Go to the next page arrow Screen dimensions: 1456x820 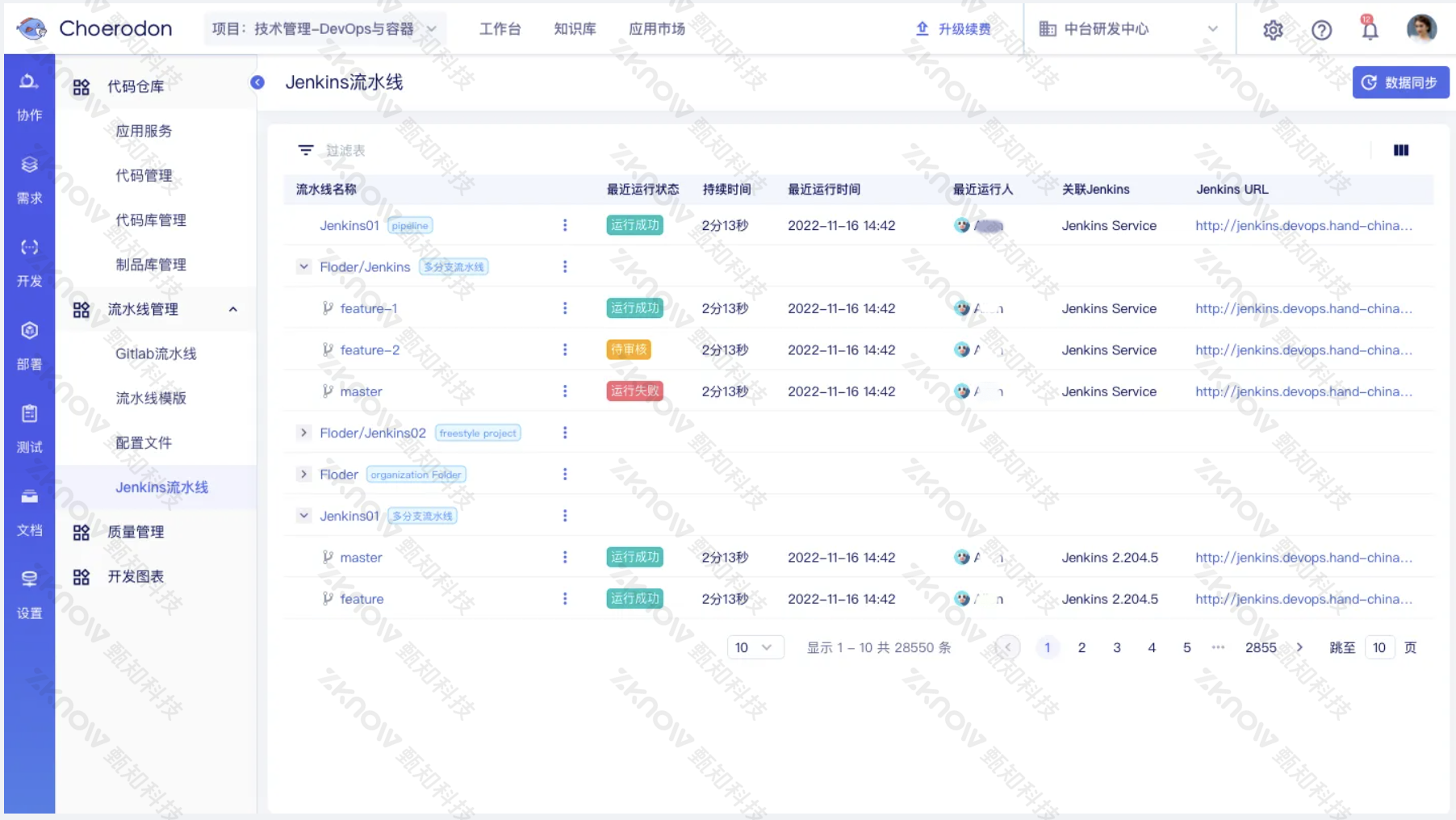click(1299, 647)
